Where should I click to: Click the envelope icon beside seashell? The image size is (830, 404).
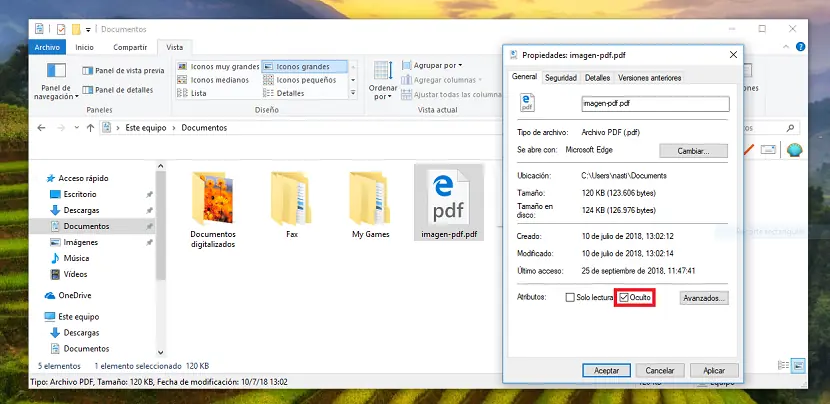tap(768, 150)
